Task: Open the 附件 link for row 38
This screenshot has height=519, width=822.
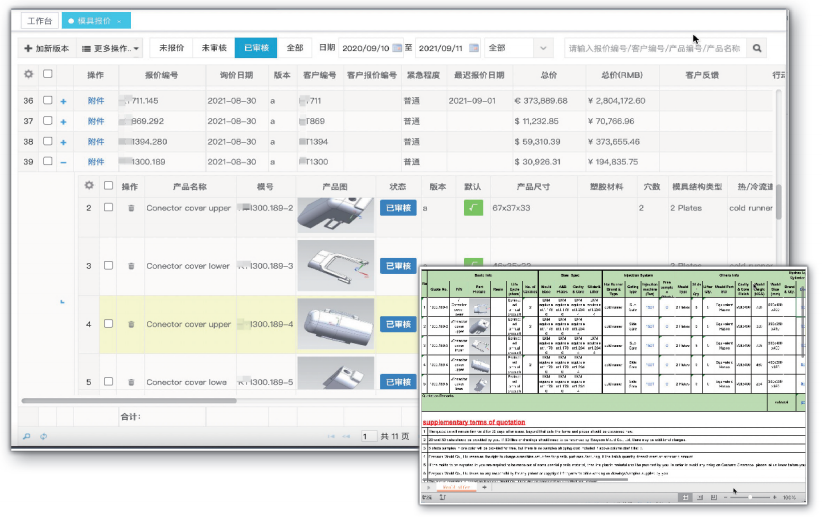Action: click(96, 142)
